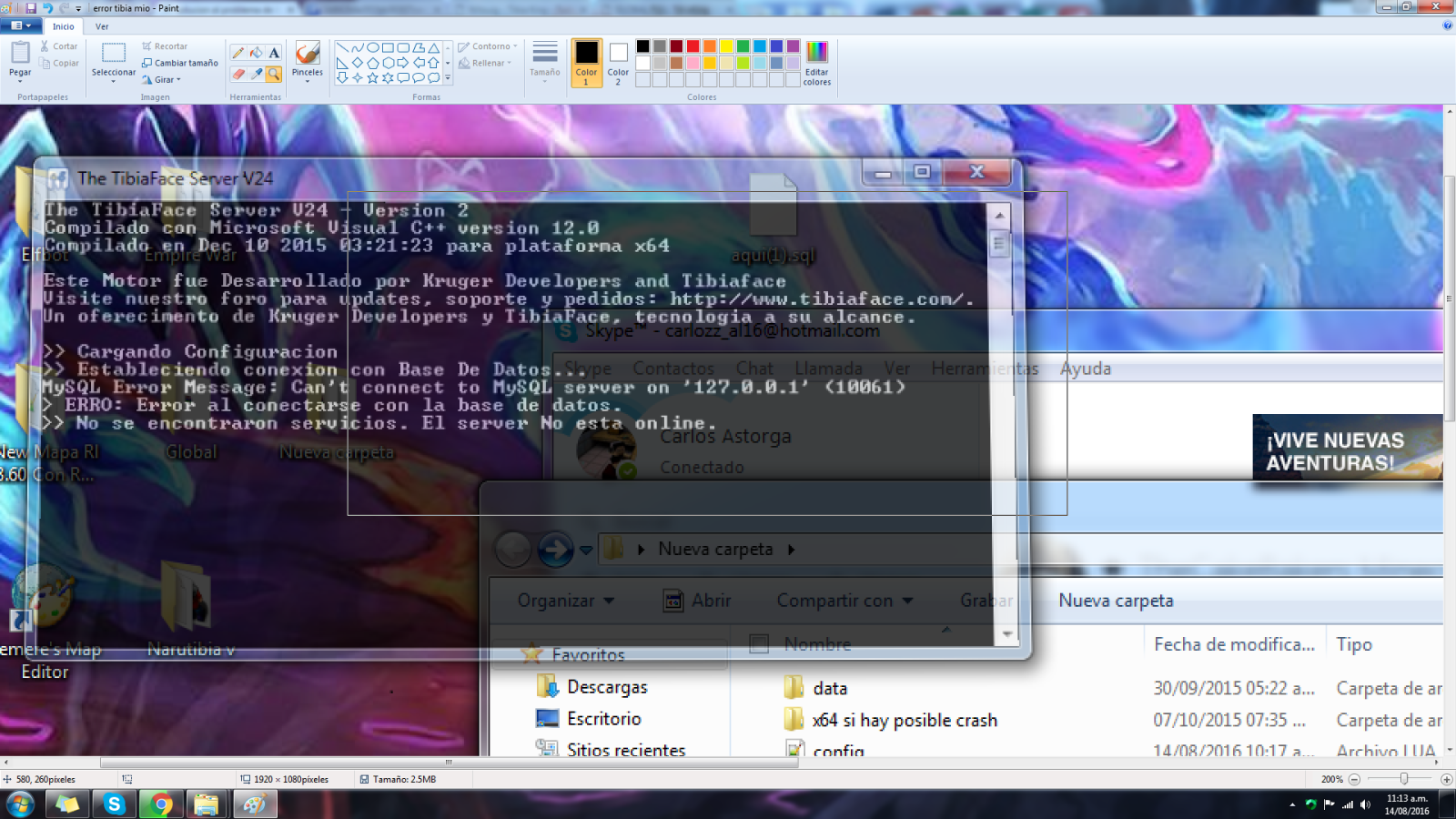Select Color 2 background button

618,63
